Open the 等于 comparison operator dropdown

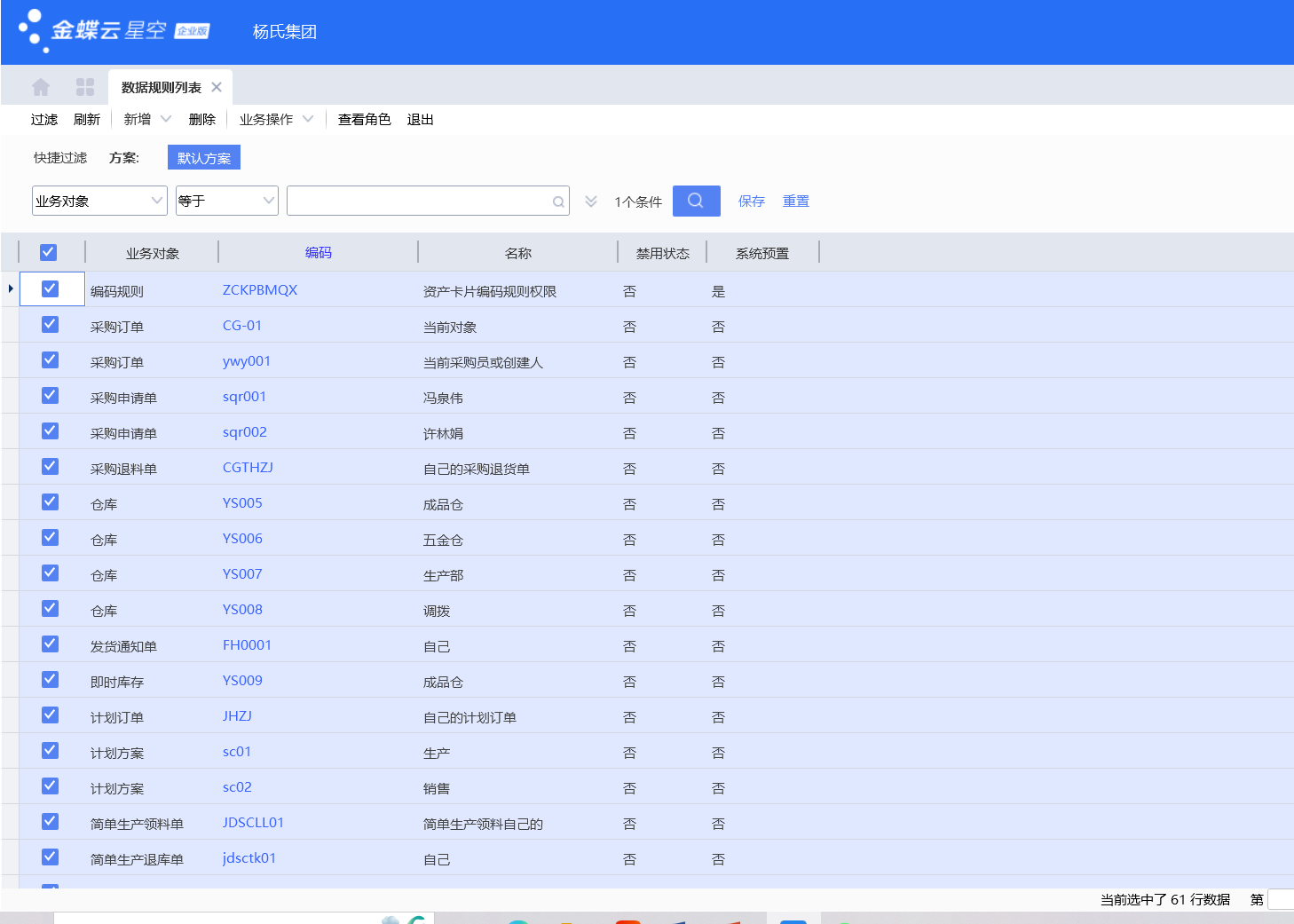tap(227, 201)
